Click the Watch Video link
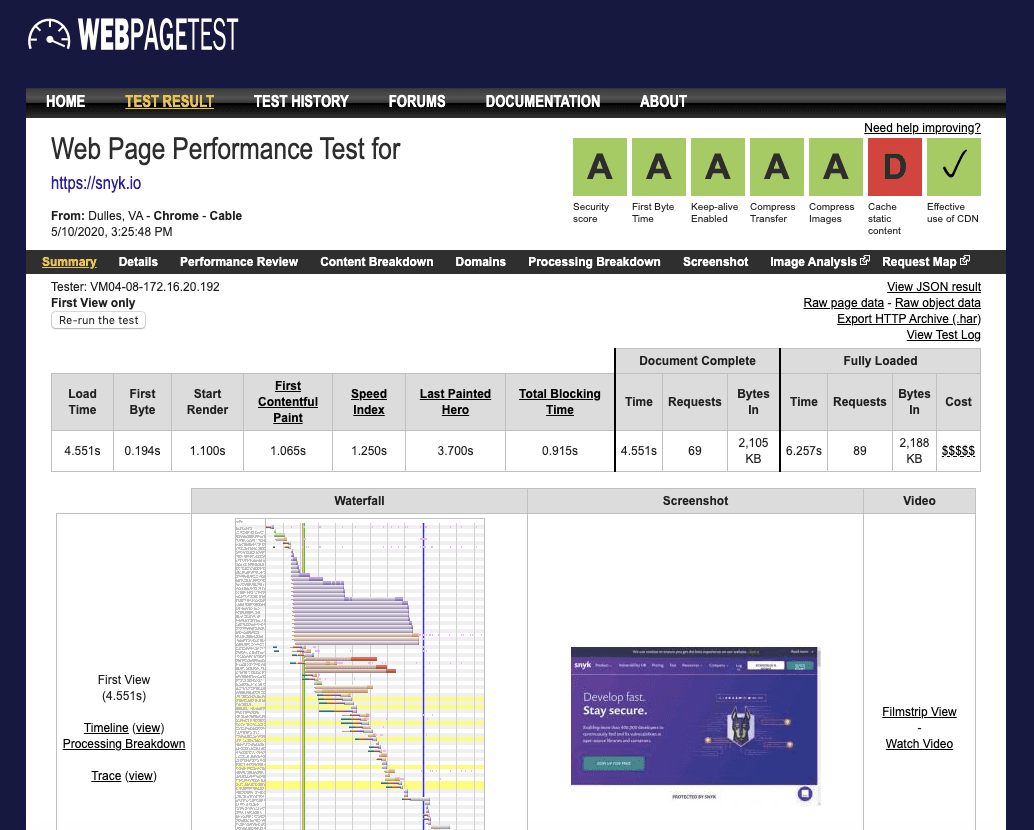Image resolution: width=1034 pixels, height=830 pixels. pos(919,744)
